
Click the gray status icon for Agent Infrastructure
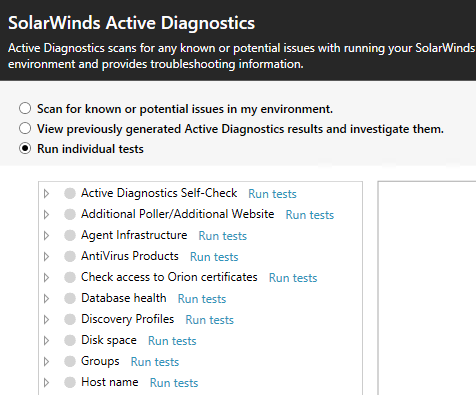tap(70, 235)
